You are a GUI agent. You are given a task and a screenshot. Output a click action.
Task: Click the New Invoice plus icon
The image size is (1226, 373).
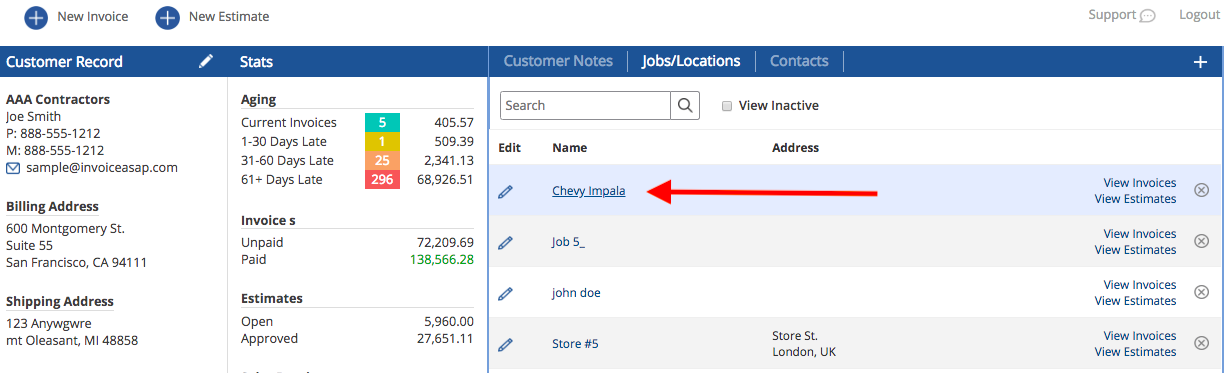pos(36,17)
